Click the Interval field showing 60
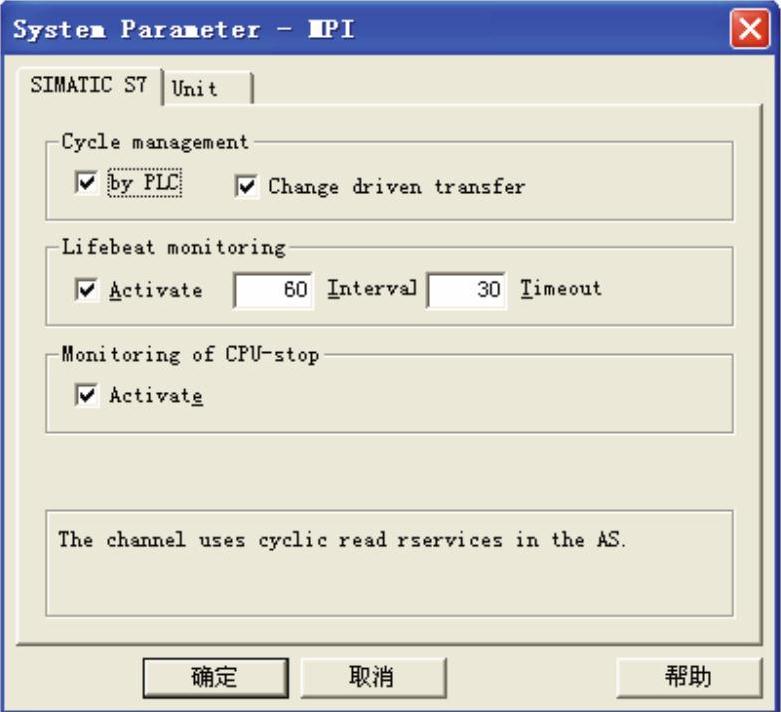 coord(273,290)
